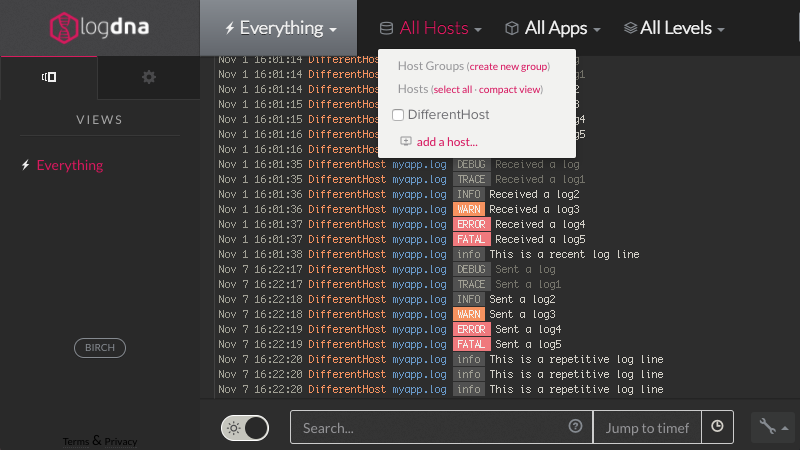The width and height of the screenshot is (800, 450).
Task: Click DifferentHost on Received a log2 row
Action: coord(347,194)
